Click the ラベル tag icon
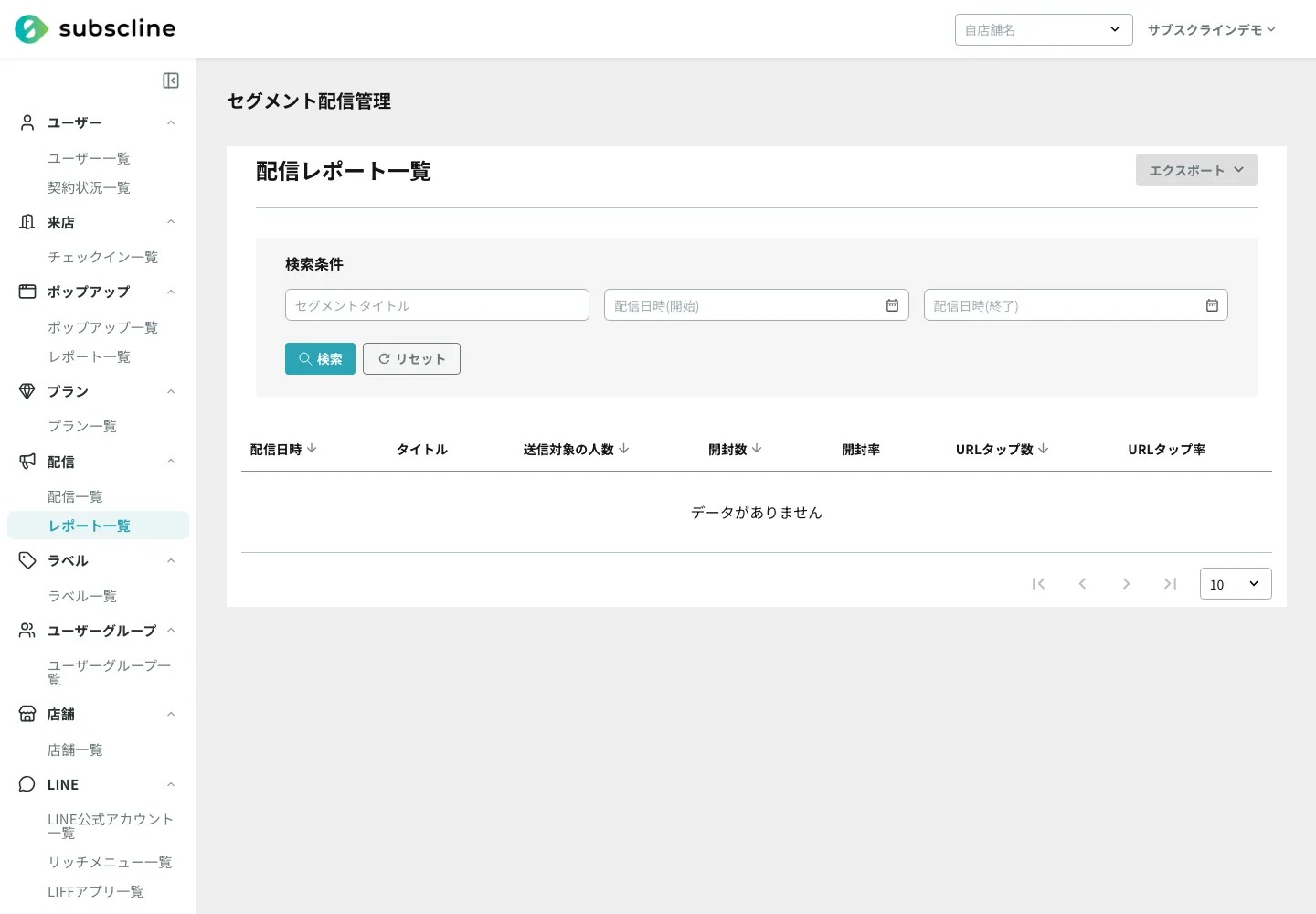Image resolution: width=1316 pixels, height=914 pixels. [x=27, y=560]
